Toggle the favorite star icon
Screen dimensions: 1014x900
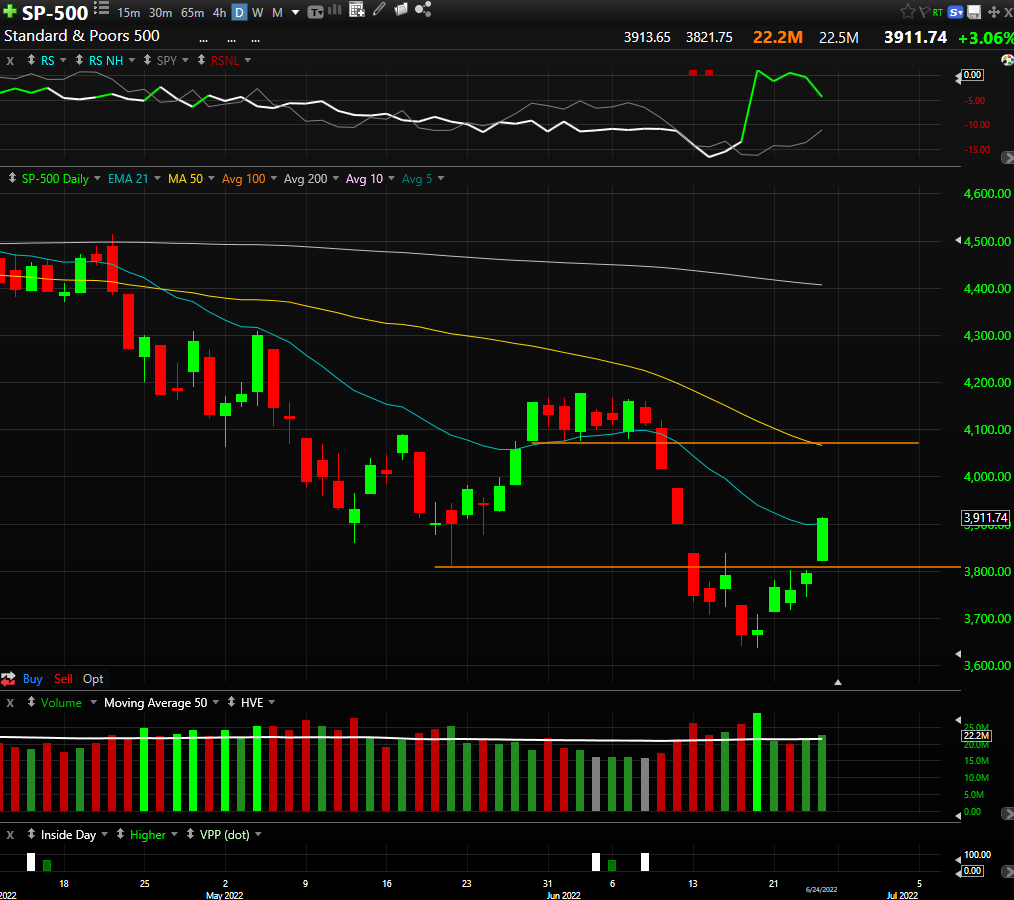908,11
